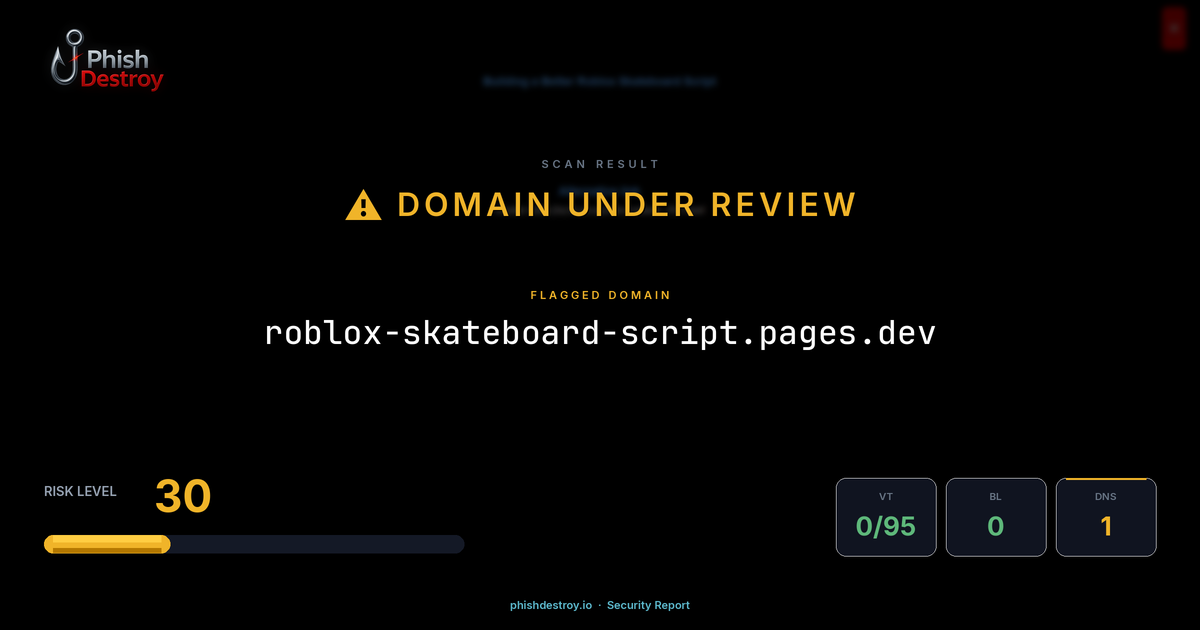Open the Building a Better Roblox Skateboard Script link
This screenshot has height=630, width=1200.
[600, 80]
